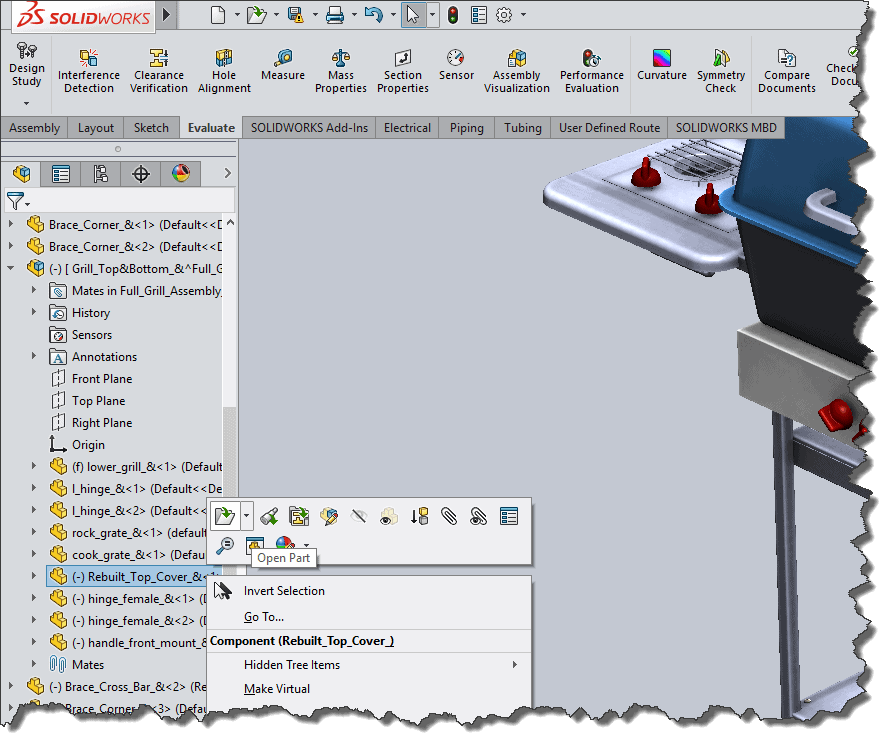Open Assembly Visualization
Image resolution: width=894 pixels, height=747 pixels.
click(x=517, y=71)
